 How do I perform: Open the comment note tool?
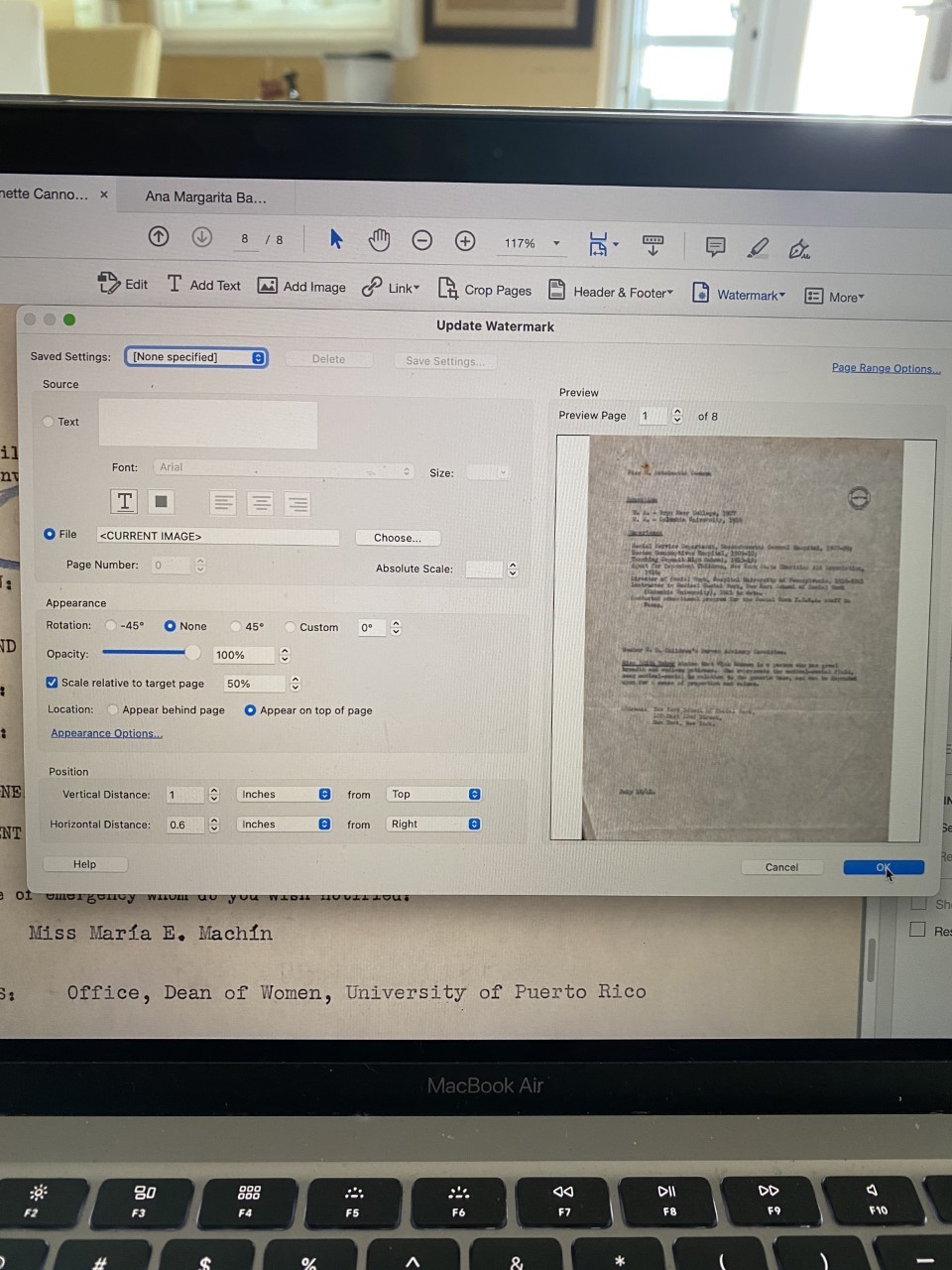tap(714, 246)
